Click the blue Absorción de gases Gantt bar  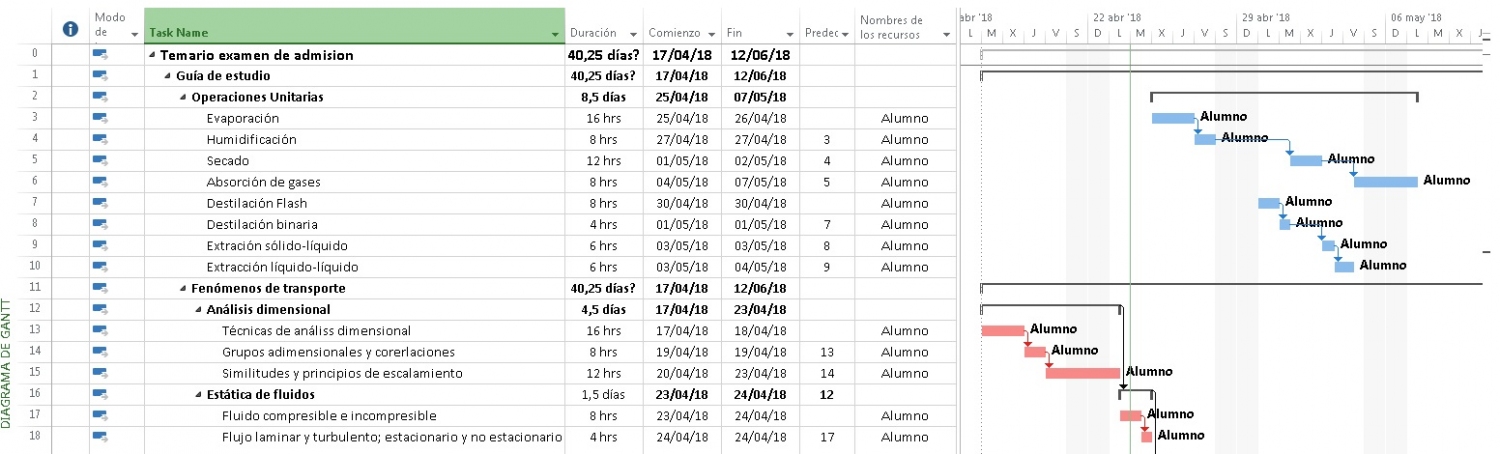click(x=1386, y=181)
